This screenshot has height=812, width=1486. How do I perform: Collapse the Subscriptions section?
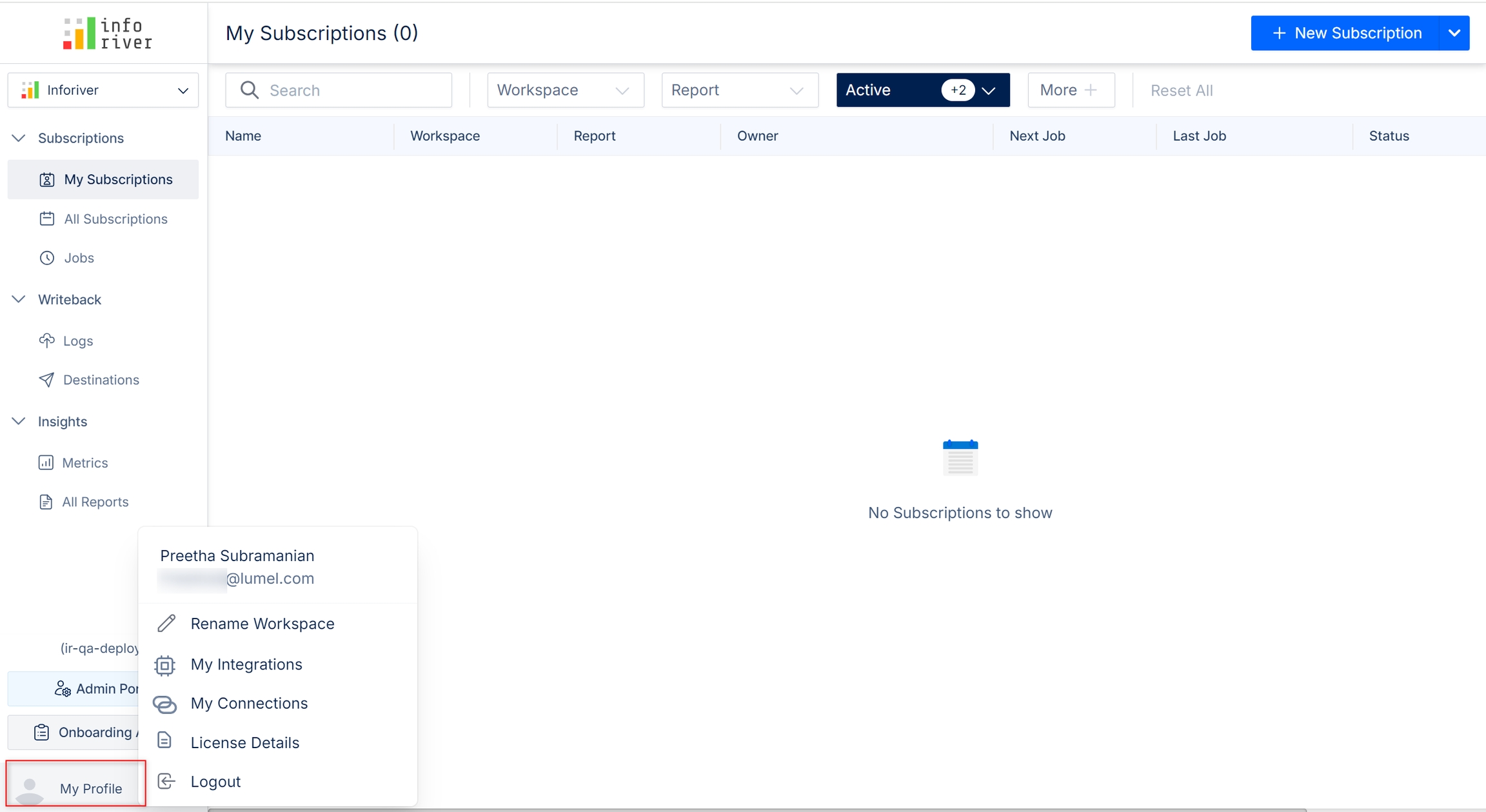click(19, 138)
